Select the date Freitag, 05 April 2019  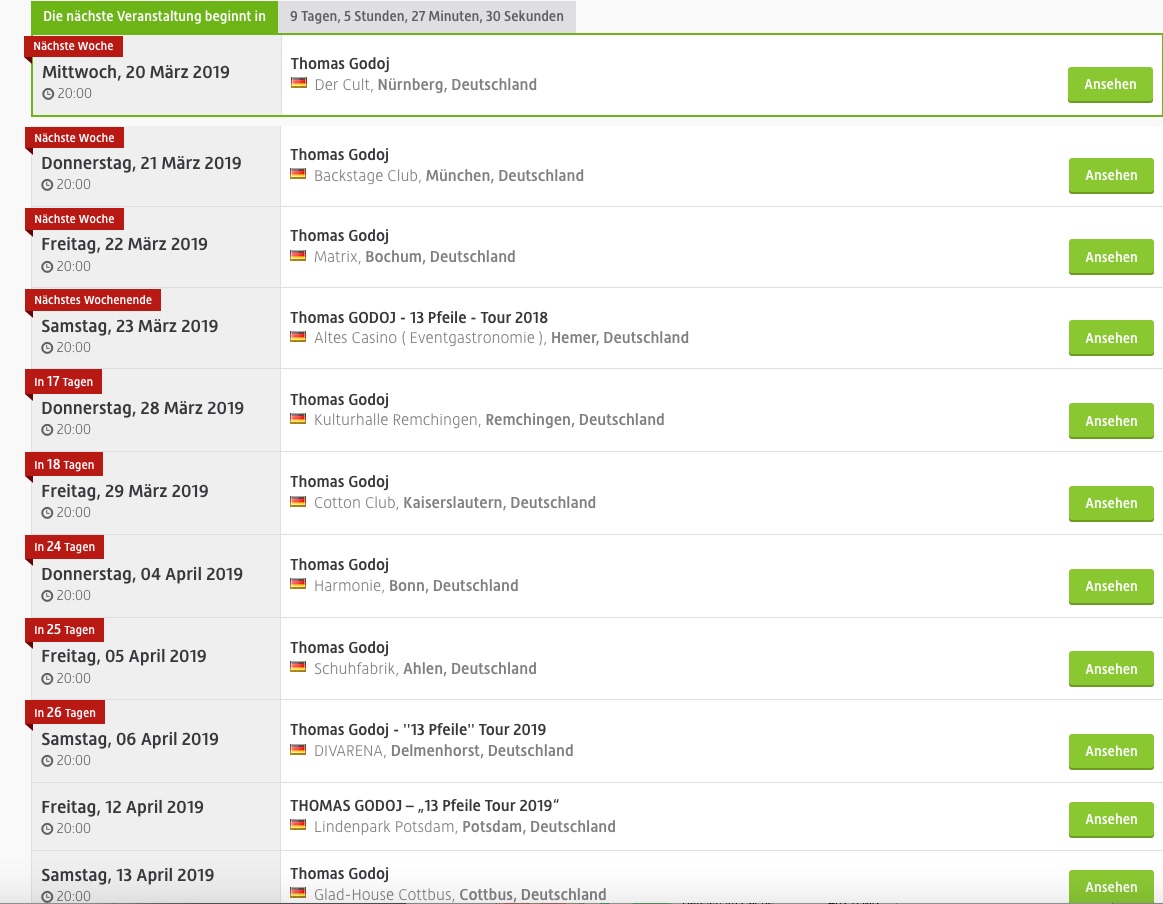123,656
